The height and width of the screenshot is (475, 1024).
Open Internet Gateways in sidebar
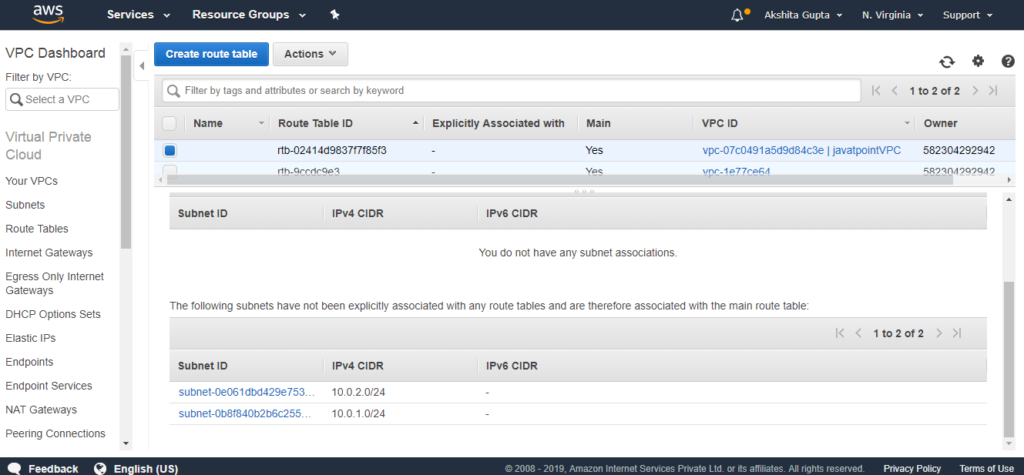pos(49,252)
